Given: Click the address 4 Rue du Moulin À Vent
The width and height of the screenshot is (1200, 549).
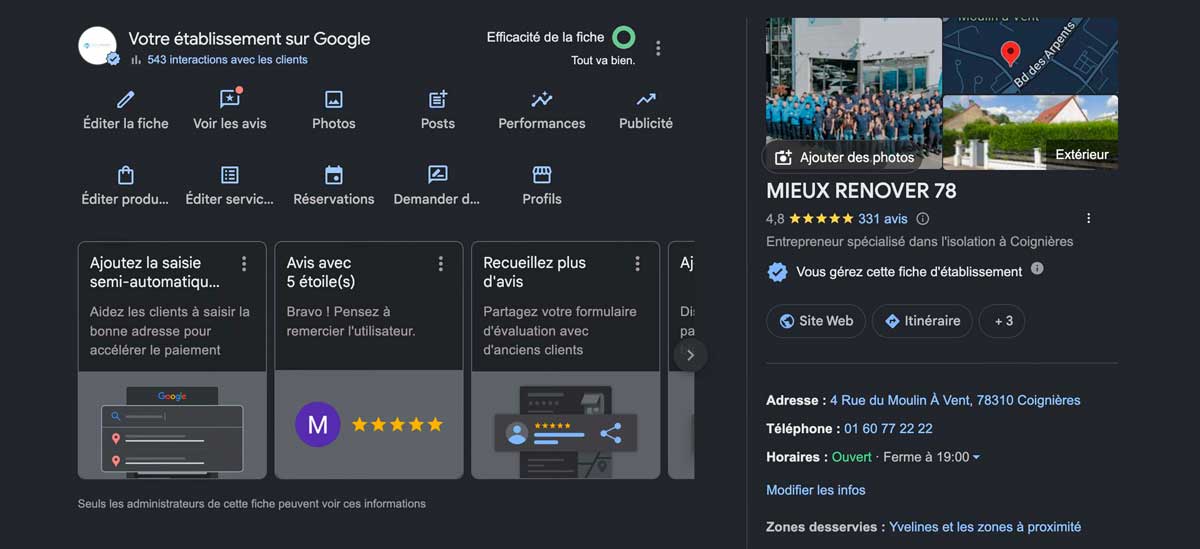Looking at the screenshot, I should [955, 400].
